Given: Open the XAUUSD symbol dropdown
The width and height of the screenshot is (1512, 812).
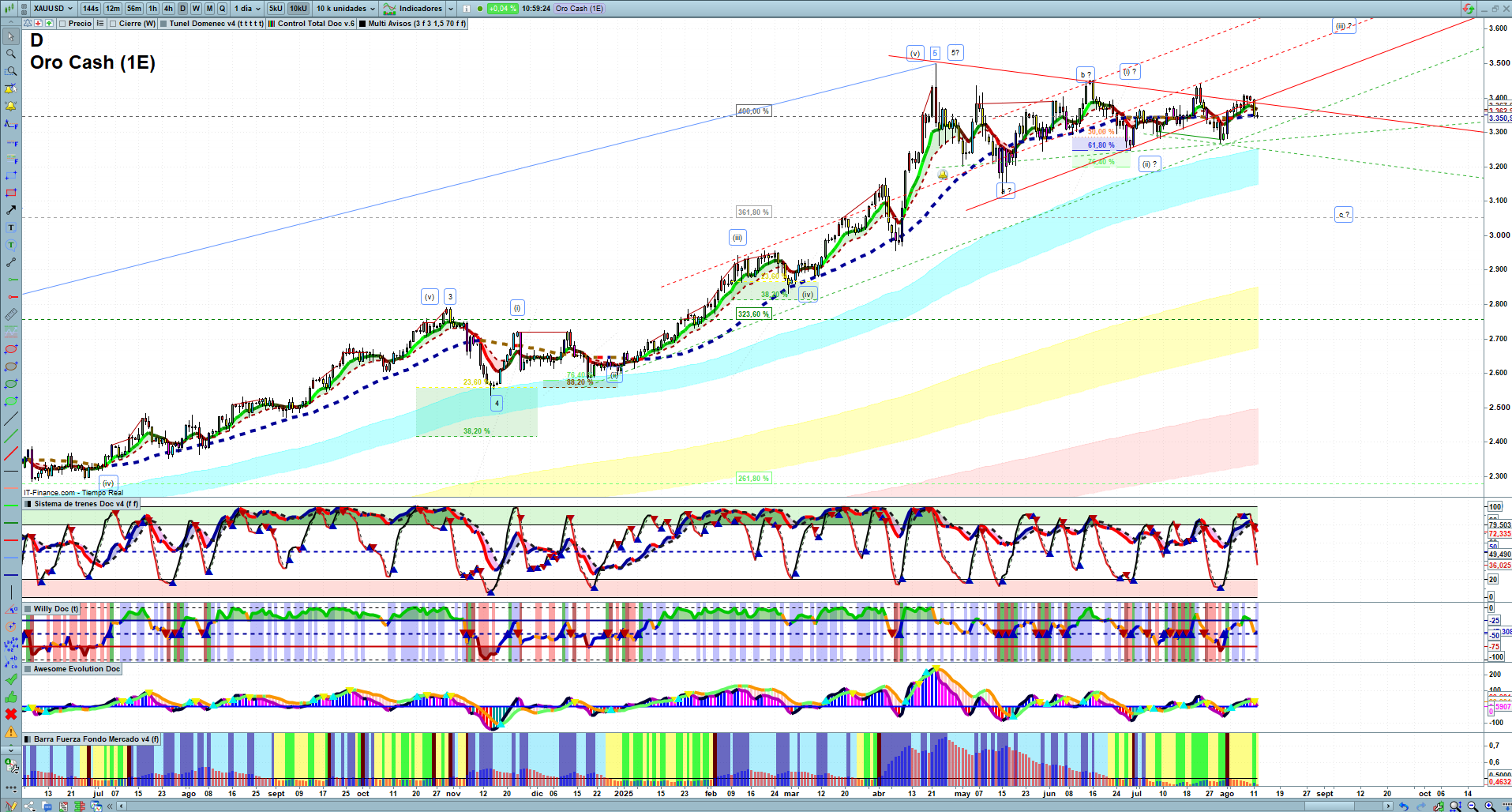Looking at the screenshot, I should click(52, 9).
